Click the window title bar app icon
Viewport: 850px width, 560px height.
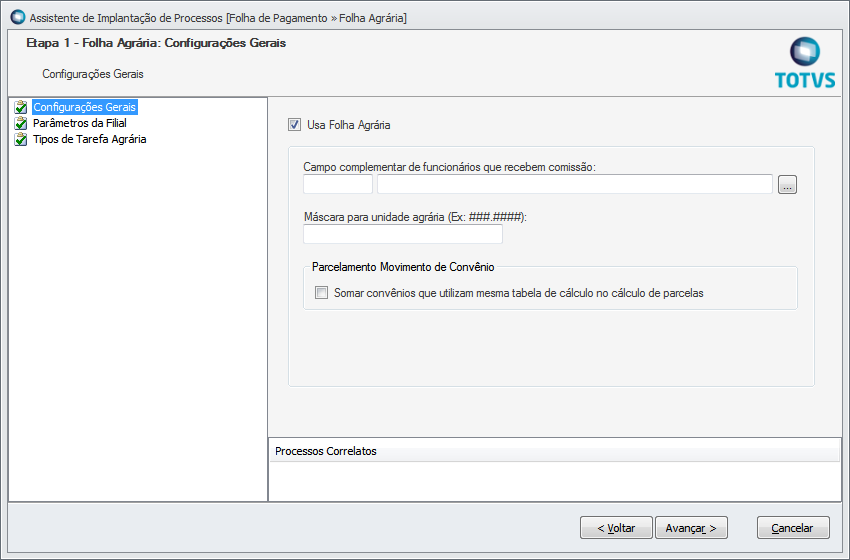pyautogui.click(x=18, y=17)
